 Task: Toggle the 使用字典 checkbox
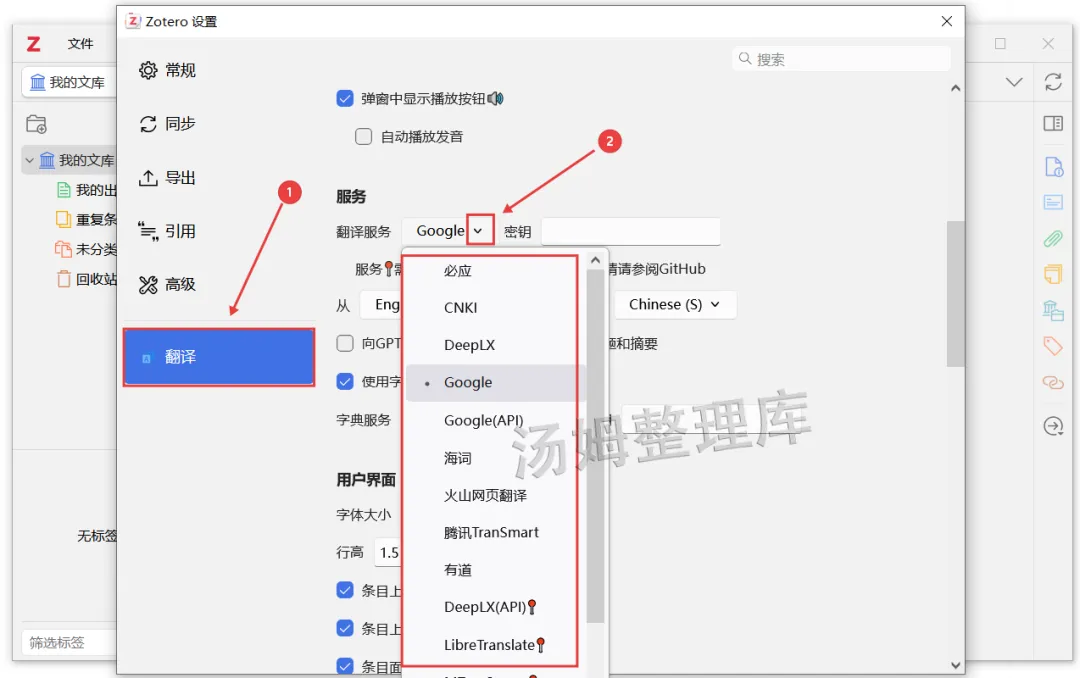[x=345, y=381]
